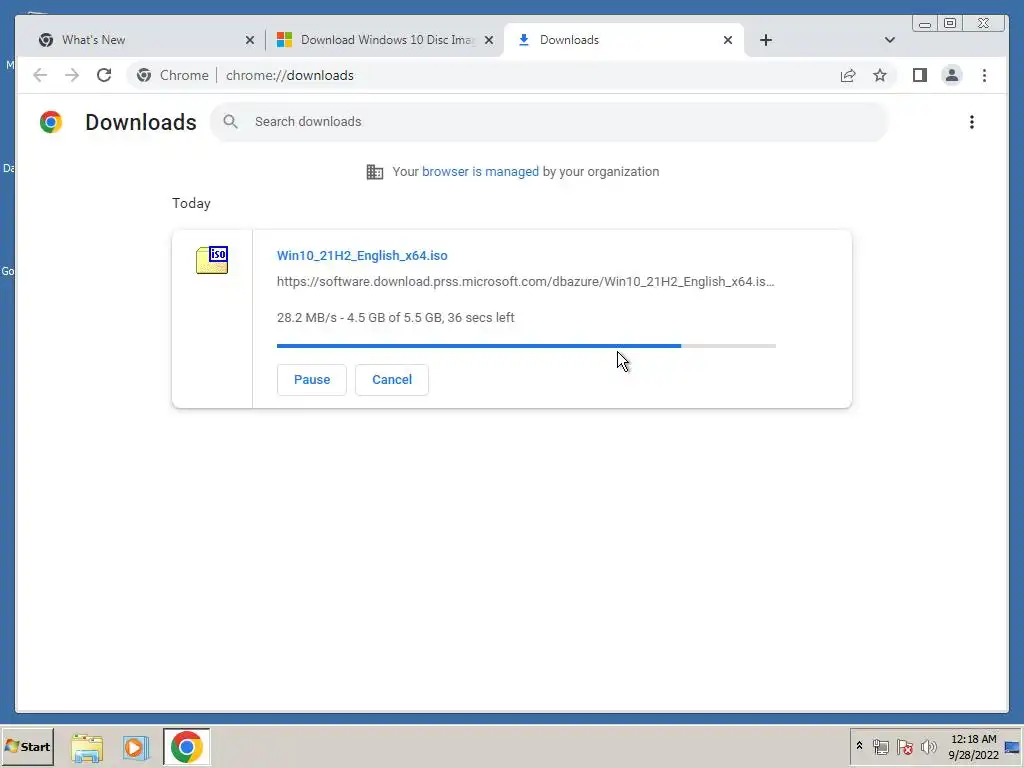Select the Downloads tab
This screenshot has width=1024, height=768.
click(x=624, y=40)
